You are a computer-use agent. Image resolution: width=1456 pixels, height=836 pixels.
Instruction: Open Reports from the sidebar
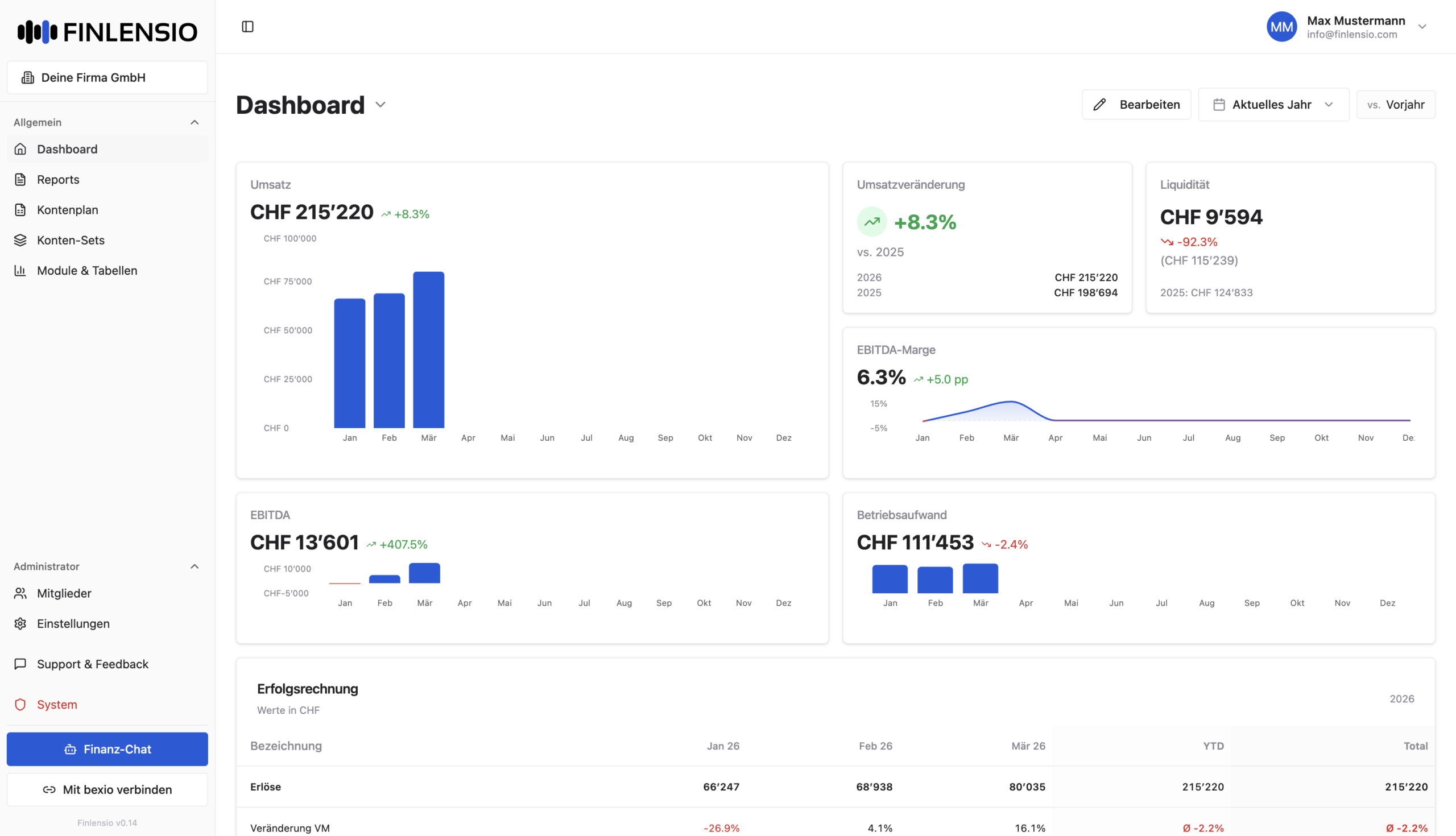pos(58,180)
